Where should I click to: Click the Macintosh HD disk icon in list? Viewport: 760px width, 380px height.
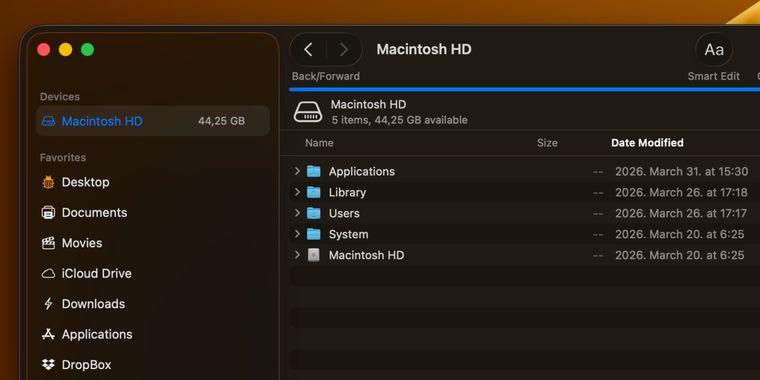click(314, 255)
